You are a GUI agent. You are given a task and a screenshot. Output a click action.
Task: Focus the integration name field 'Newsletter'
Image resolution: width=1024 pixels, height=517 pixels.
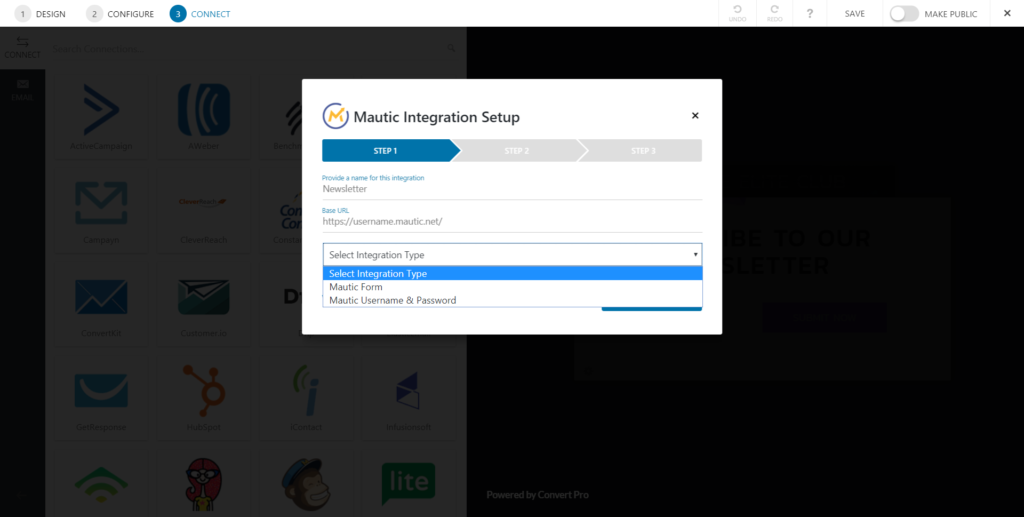513,189
